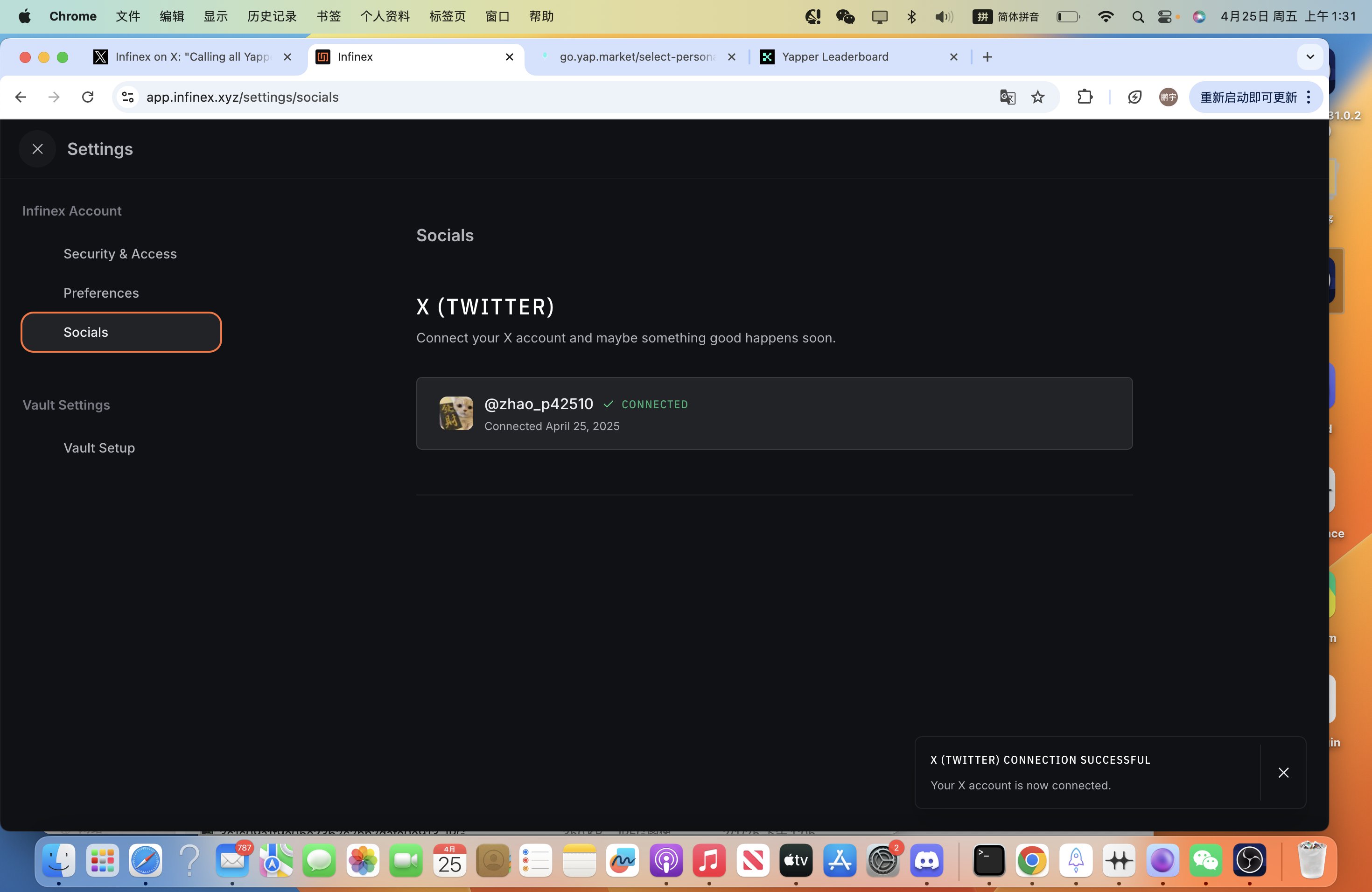Reload the current page
Screen dimensions: 1372x892
(88, 98)
